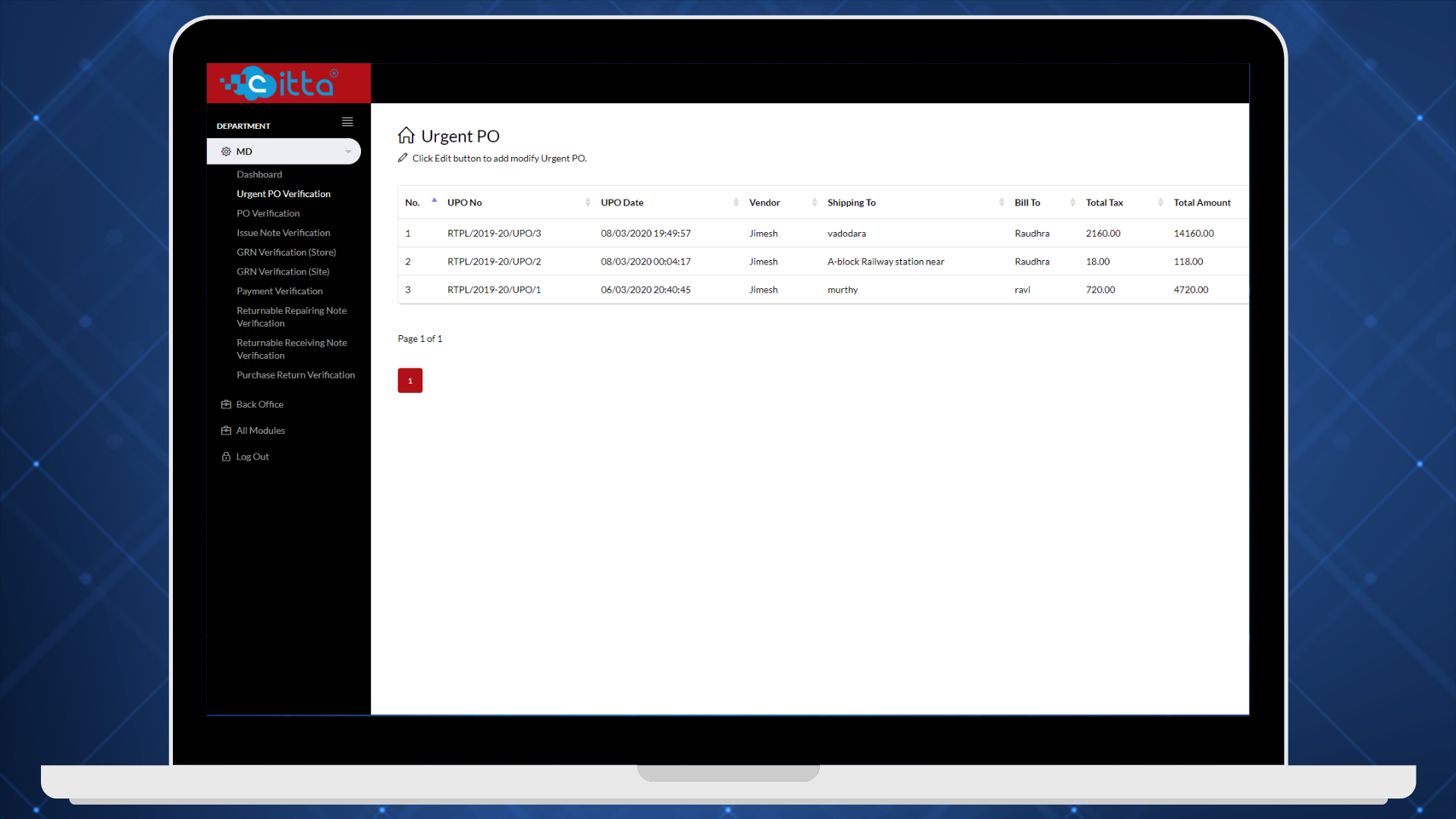This screenshot has height=819, width=1456.
Task: Open PO Verification menu item
Action: click(x=268, y=214)
